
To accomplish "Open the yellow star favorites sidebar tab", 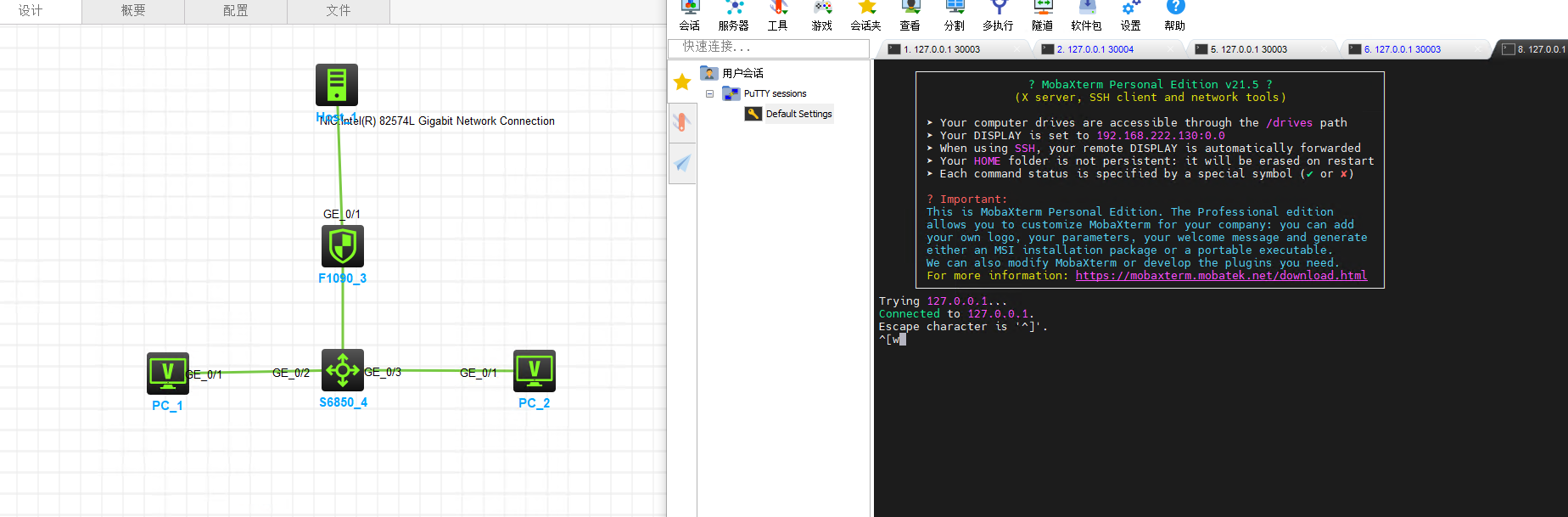I will coord(682,82).
